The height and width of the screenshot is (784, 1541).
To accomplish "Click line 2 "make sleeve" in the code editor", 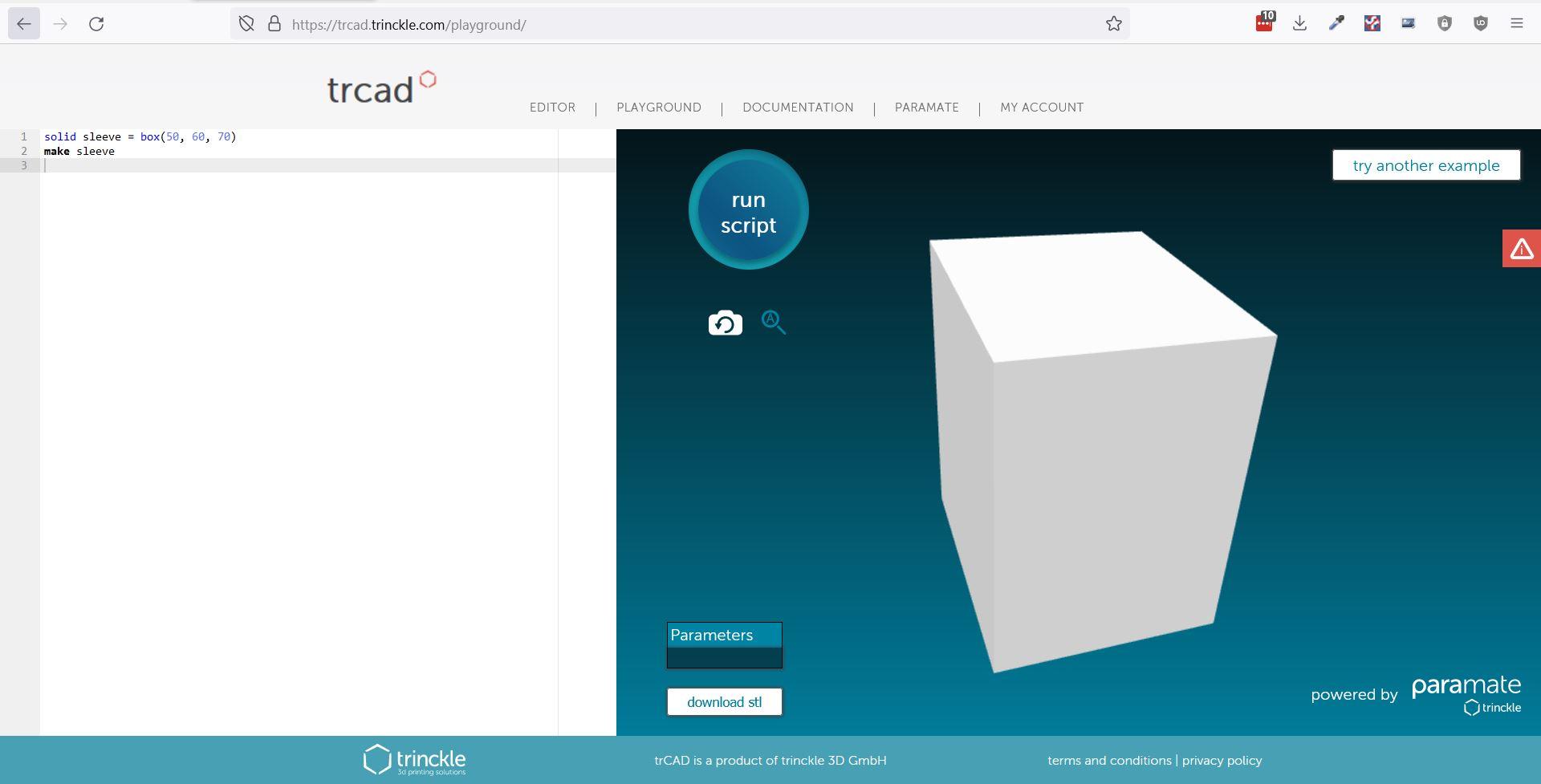I will (x=78, y=150).
